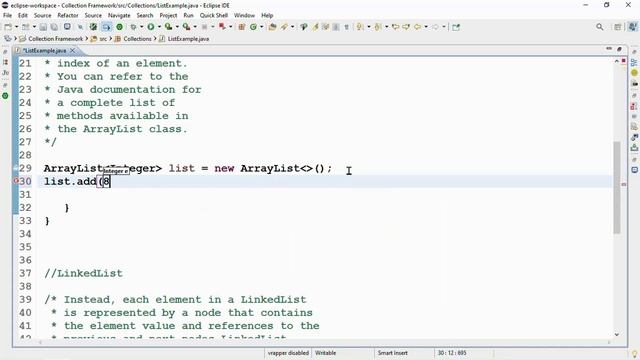Open the File menu
The width and height of the screenshot is (640, 360).
point(7,15)
